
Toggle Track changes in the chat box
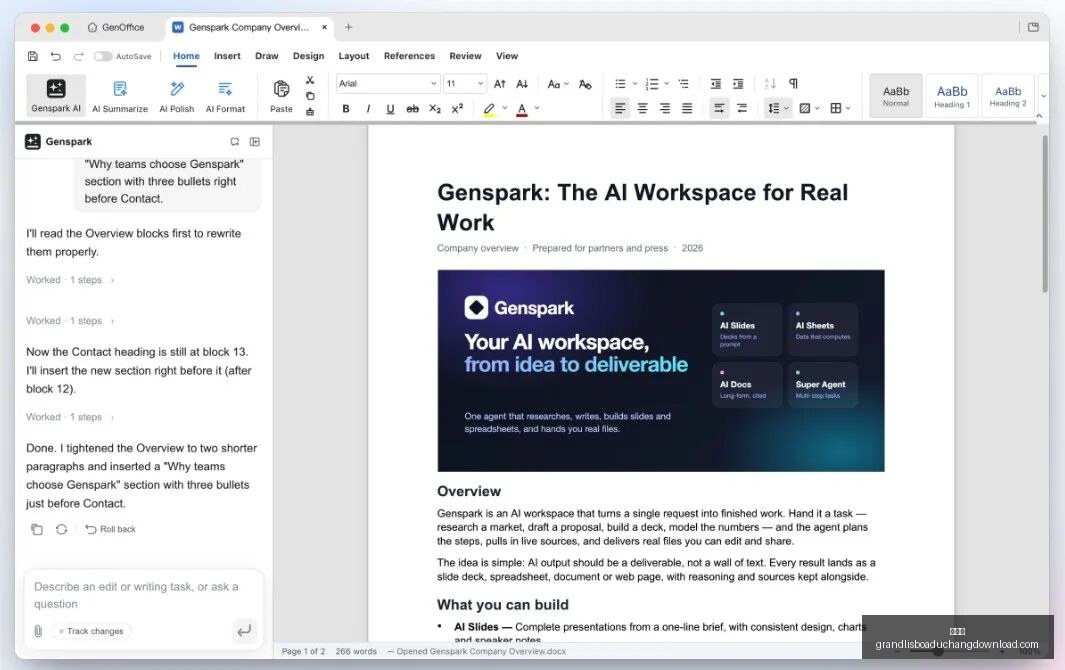click(91, 631)
